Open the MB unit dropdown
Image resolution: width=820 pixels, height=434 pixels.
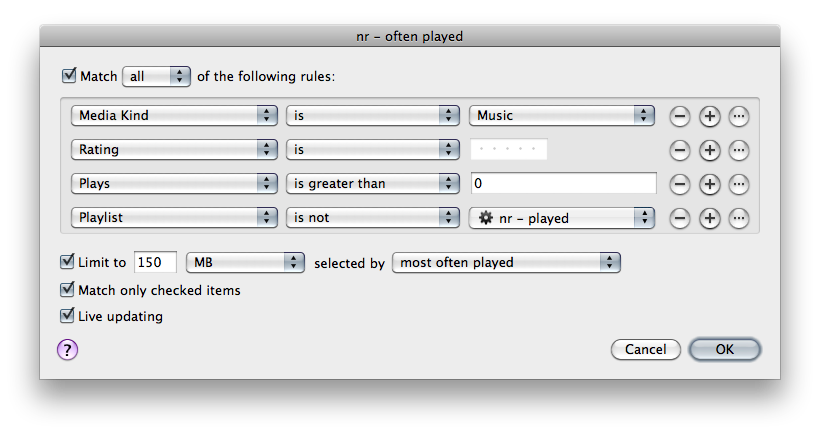click(245, 262)
